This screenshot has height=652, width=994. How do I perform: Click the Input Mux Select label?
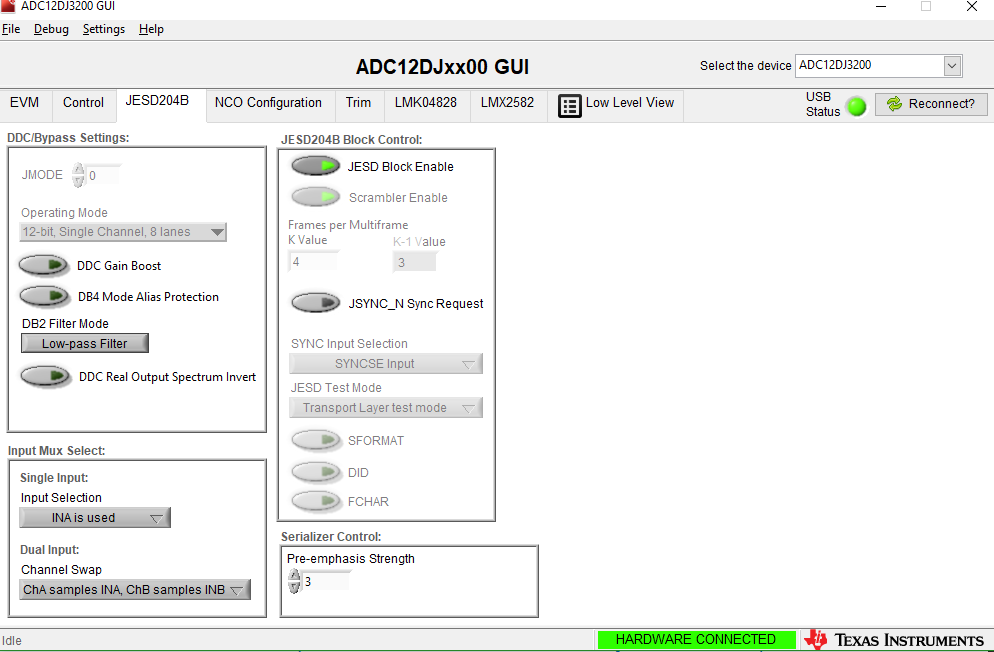56,451
